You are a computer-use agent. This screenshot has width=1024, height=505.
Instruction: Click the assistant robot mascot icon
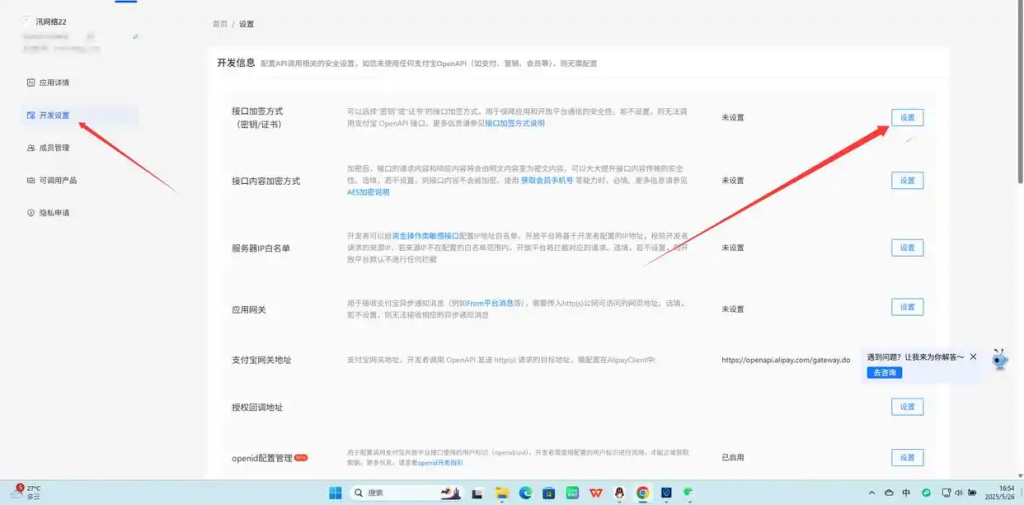point(1000,360)
